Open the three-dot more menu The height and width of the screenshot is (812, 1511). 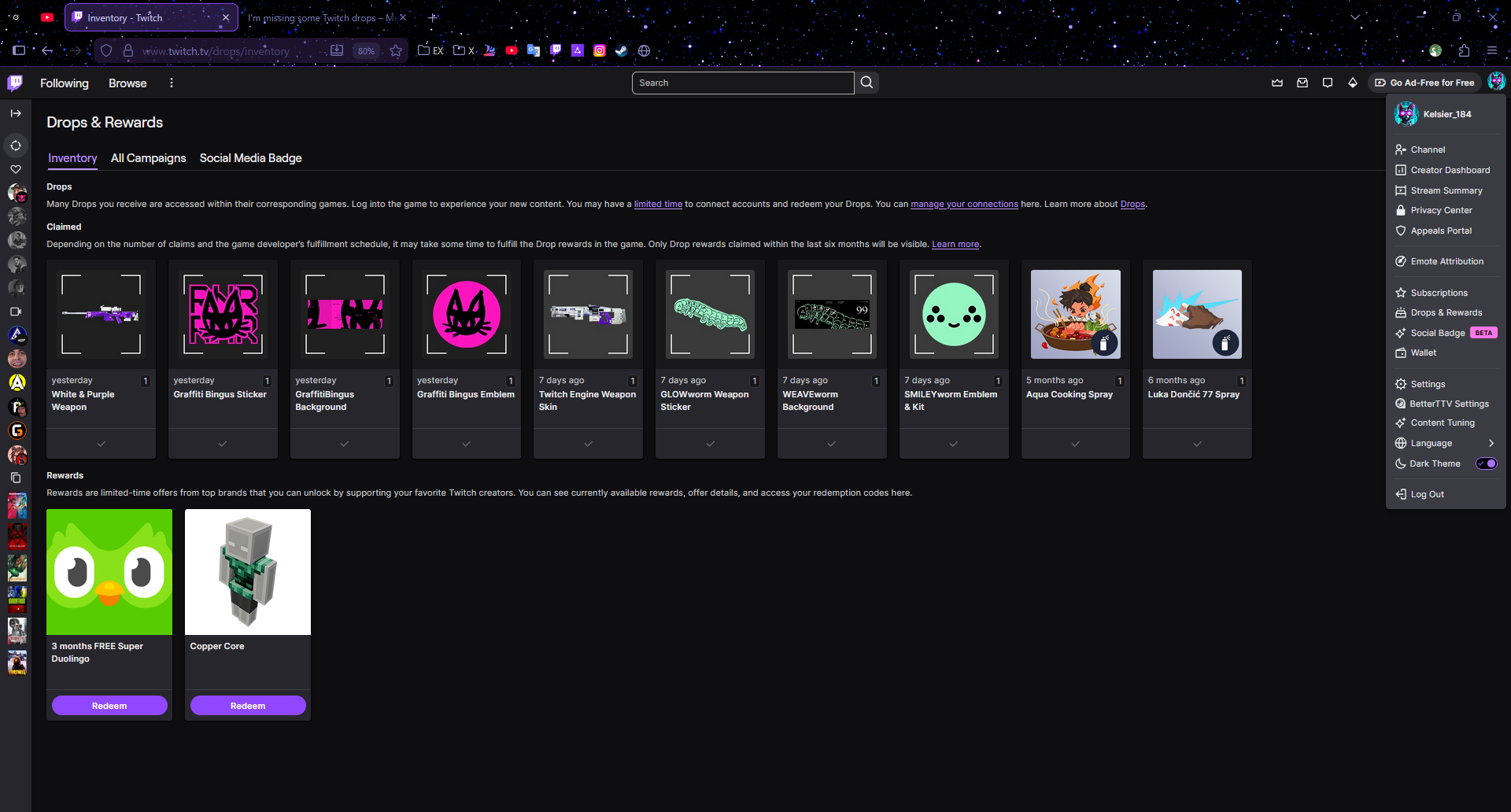pyautogui.click(x=172, y=83)
